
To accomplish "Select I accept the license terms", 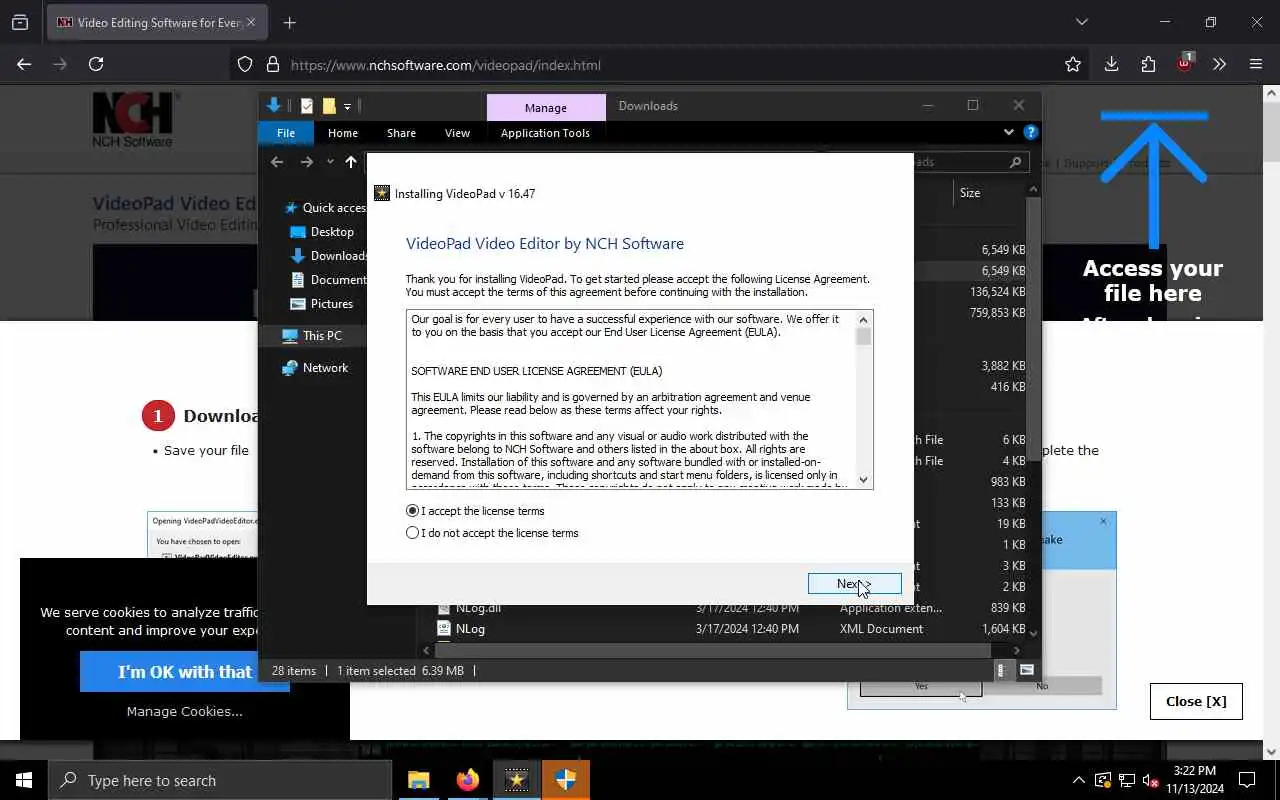I will [x=475, y=511].
